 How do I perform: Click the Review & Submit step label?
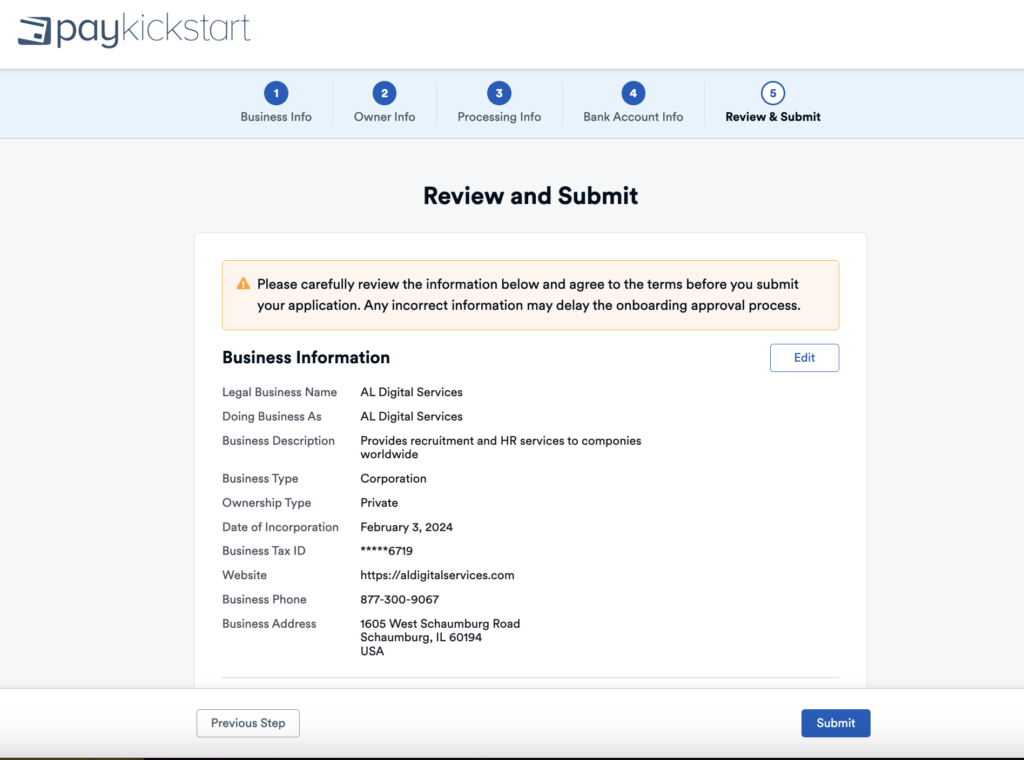tap(773, 117)
